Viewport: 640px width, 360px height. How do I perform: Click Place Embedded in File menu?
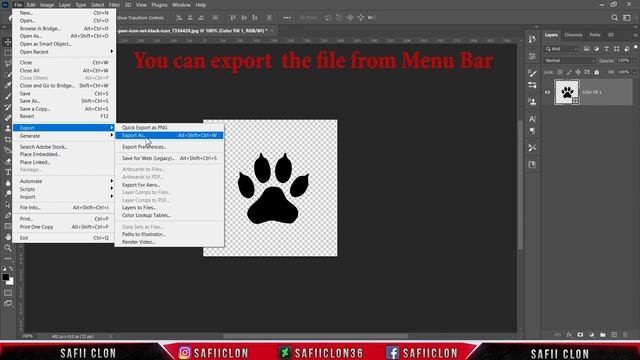(64, 155)
